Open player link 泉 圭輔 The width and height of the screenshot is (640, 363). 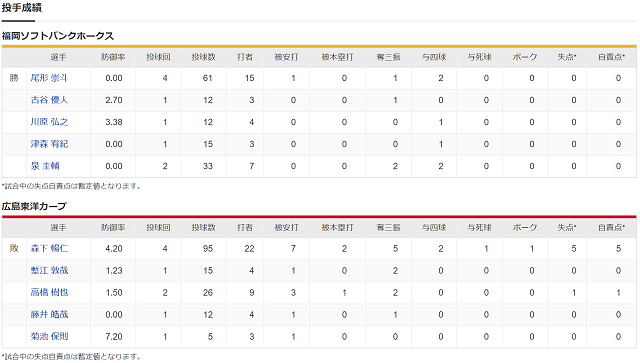(45, 166)
